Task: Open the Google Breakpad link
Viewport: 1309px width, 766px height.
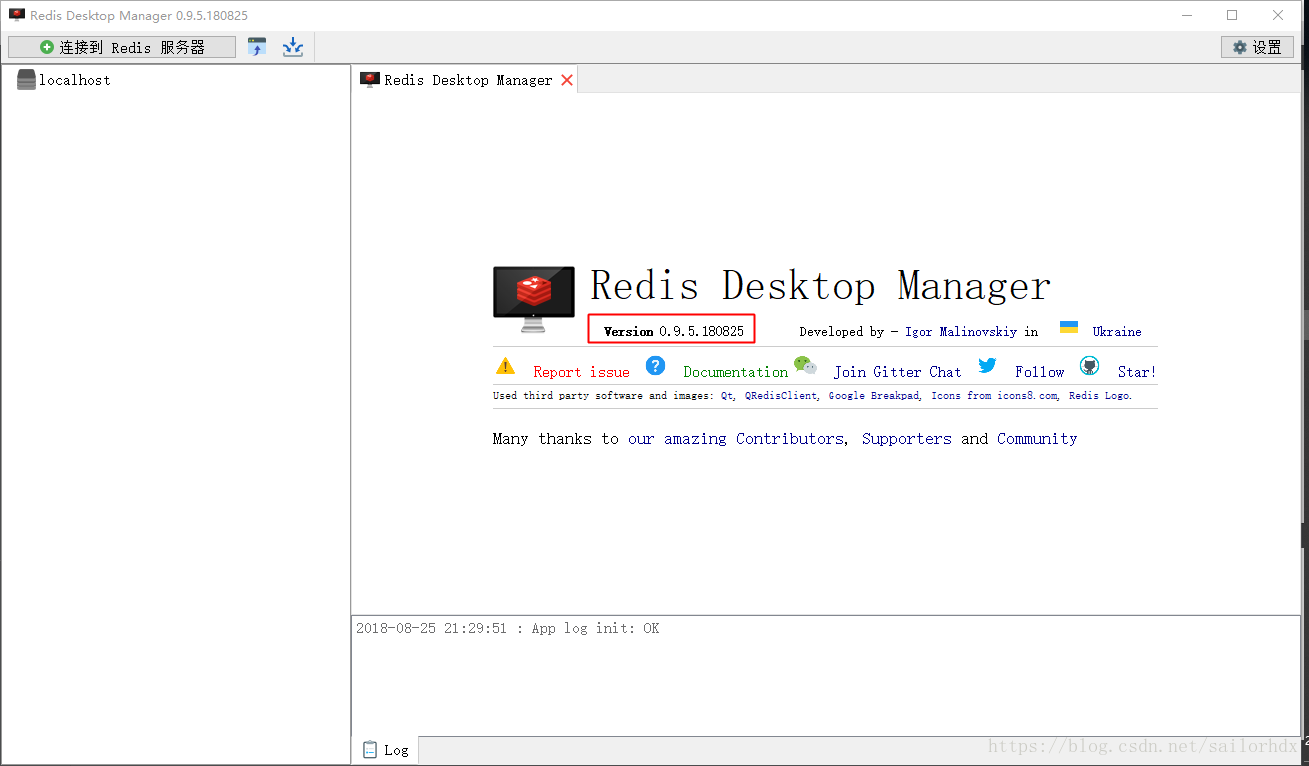Action: (875, 396)
